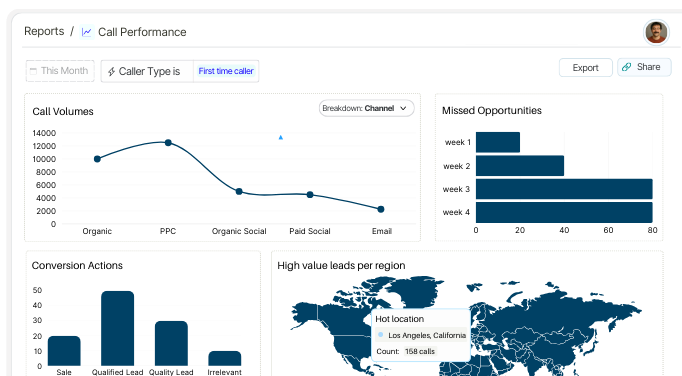
Task: Select the Organic Social data point
Action: pos(239,191)
